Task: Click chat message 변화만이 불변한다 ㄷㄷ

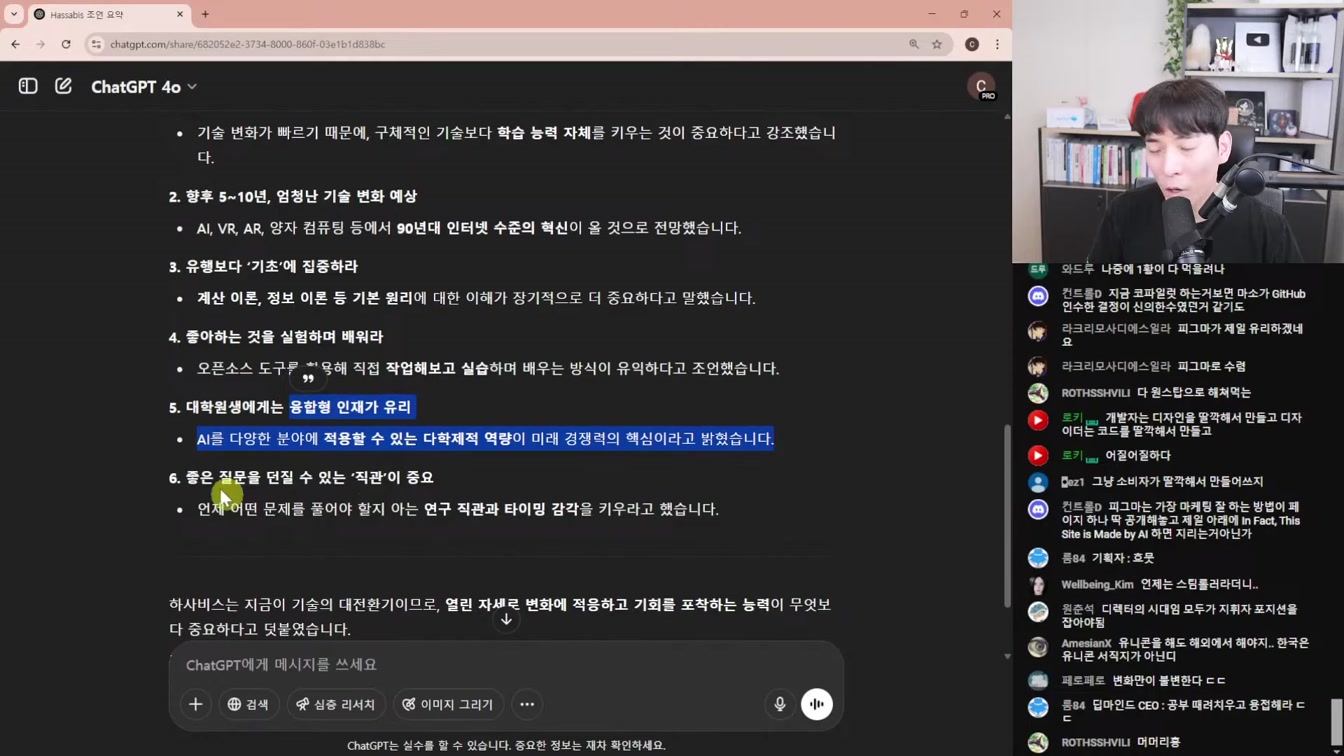Action: click(x=1169, y=680)
